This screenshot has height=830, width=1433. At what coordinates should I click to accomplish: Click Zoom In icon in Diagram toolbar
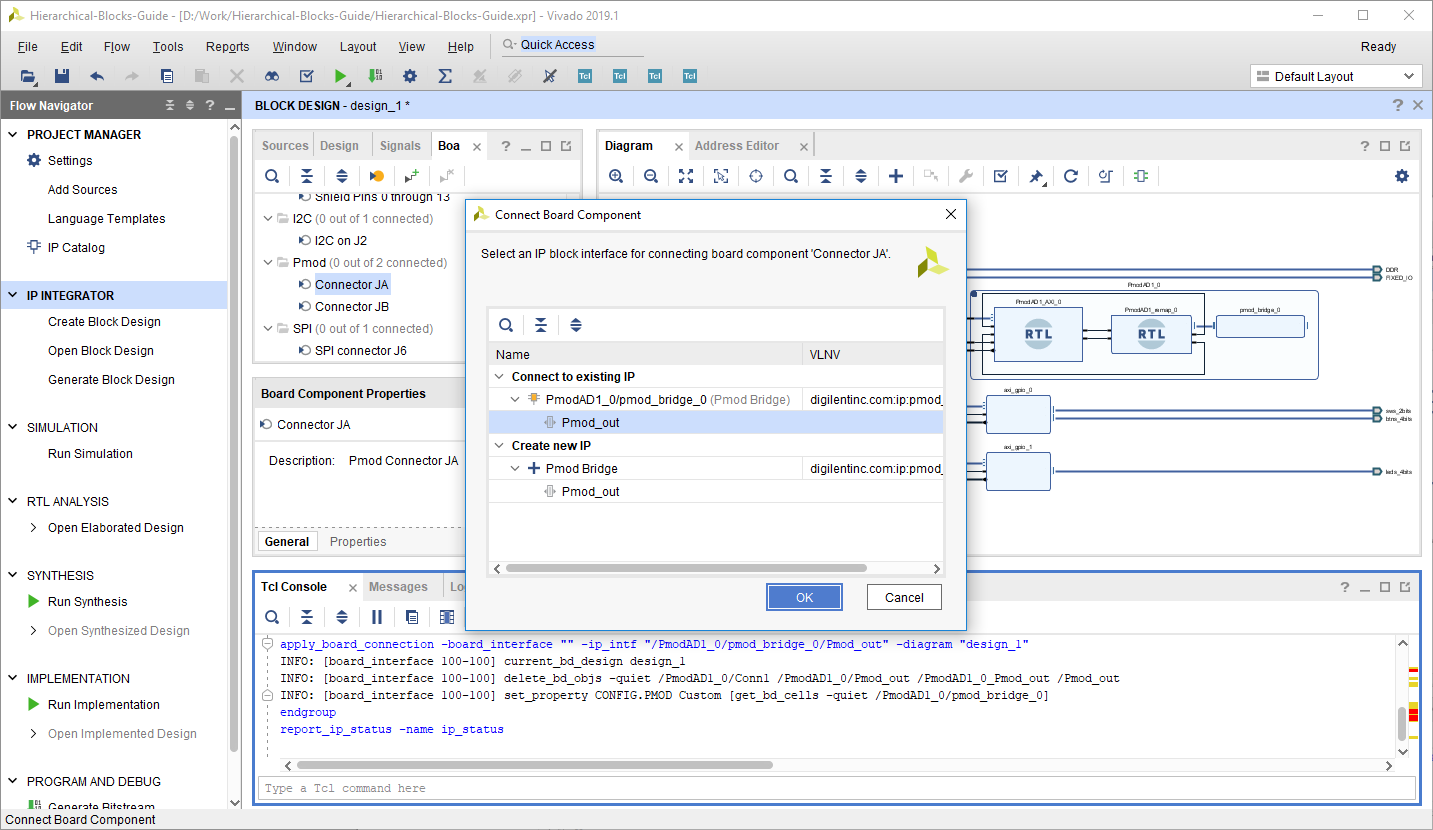(x=616, y=176)
